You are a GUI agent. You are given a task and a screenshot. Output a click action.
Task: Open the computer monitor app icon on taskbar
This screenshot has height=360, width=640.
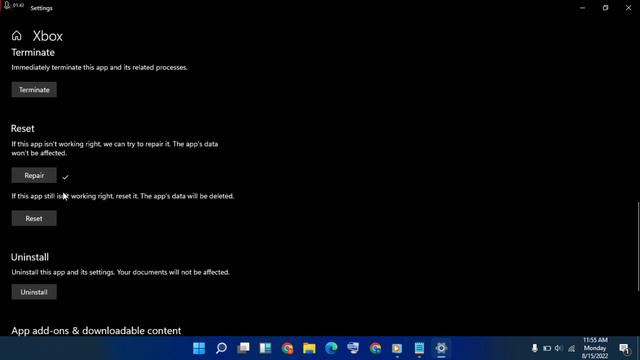pyautogui.click(x=353, y=348)
